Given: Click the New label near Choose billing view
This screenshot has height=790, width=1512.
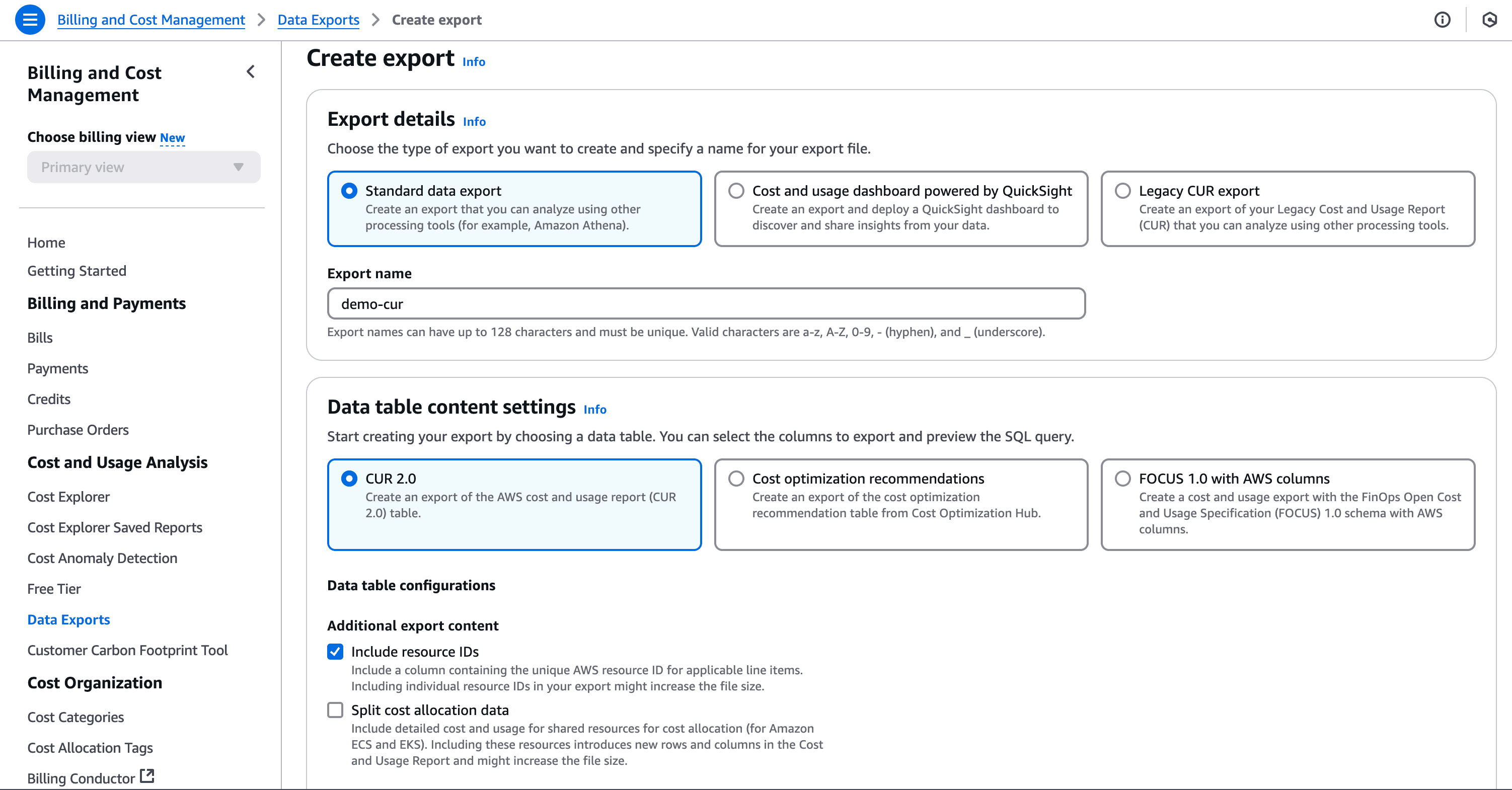Looking at the screenshot, I should click(x=172, y=137).
